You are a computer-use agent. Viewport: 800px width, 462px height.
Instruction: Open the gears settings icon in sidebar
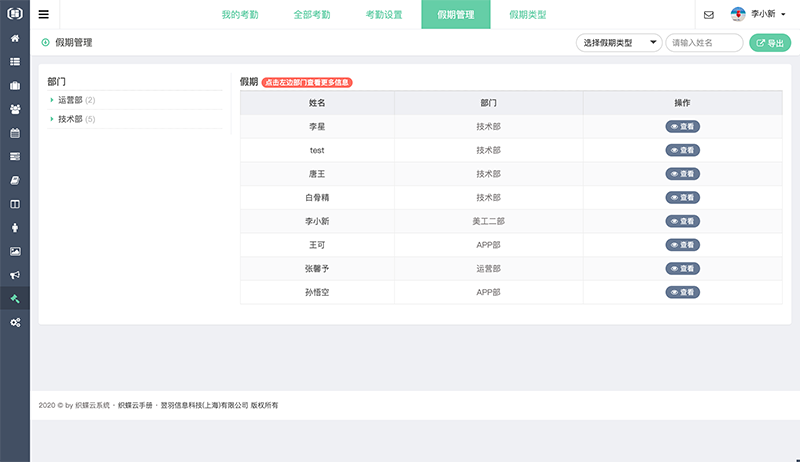tap(15, 322)
